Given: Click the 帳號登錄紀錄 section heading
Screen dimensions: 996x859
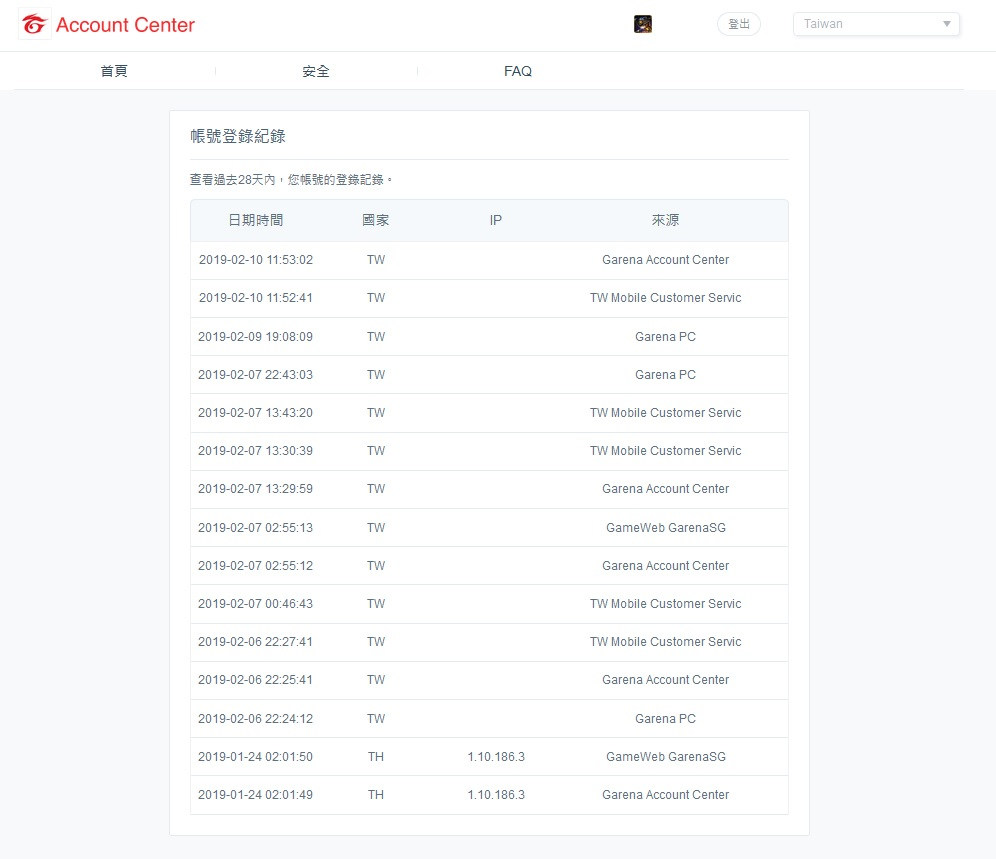Looking at the screenshot, I should point(238,136).
